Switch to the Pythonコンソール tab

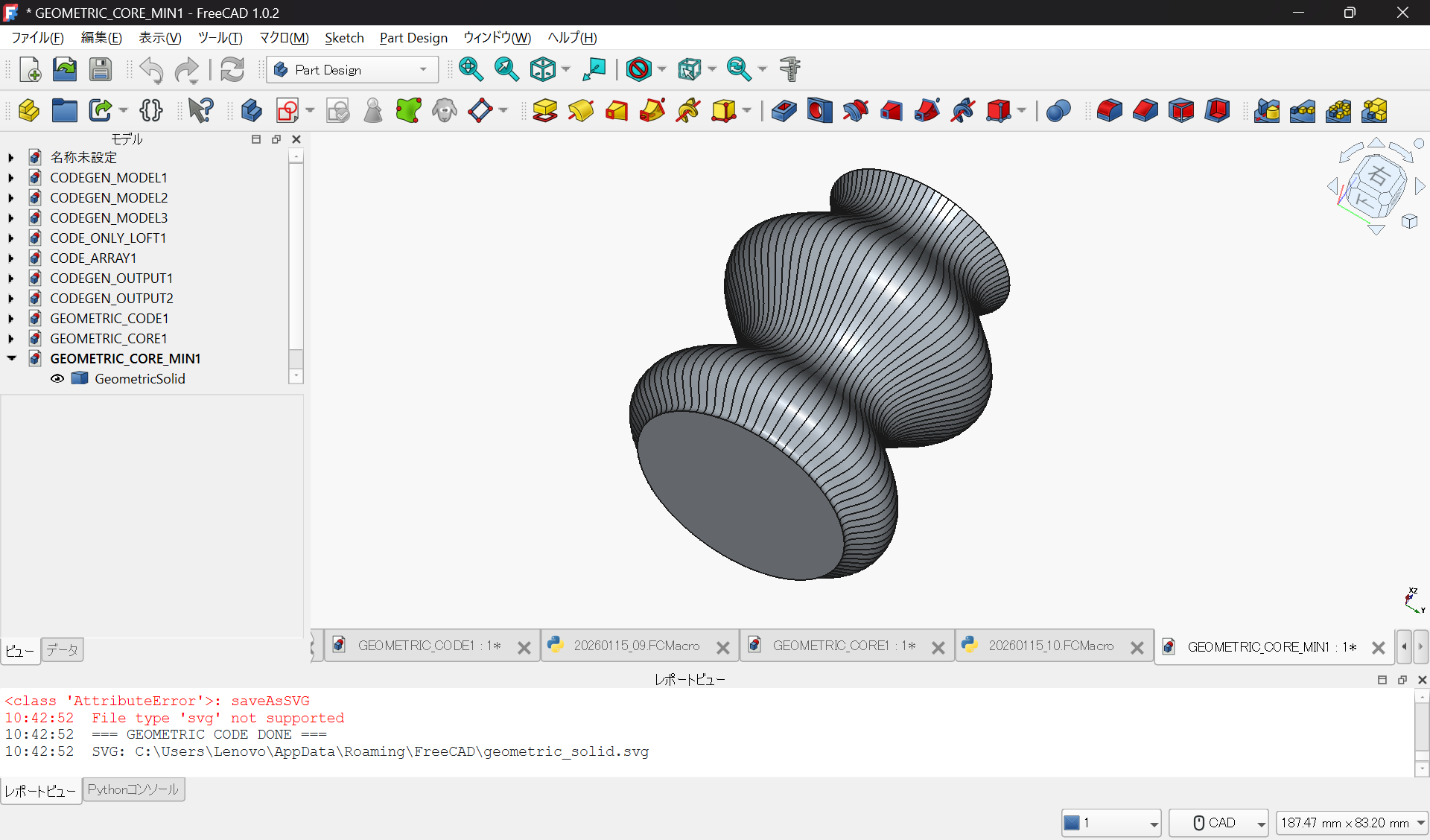coord(133,789)
